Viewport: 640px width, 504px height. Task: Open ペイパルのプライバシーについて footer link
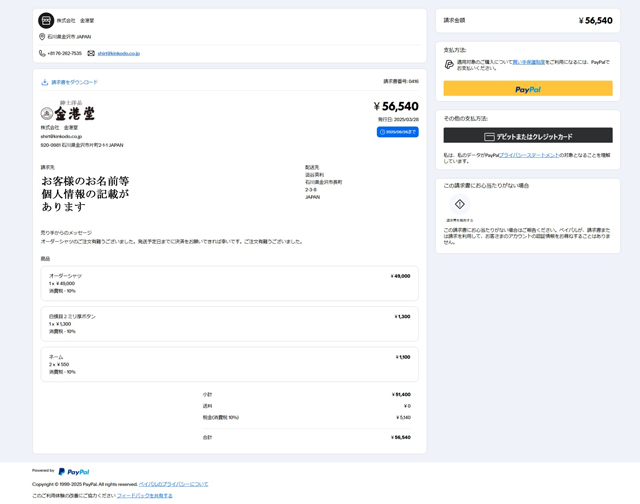tap(173, 484)
